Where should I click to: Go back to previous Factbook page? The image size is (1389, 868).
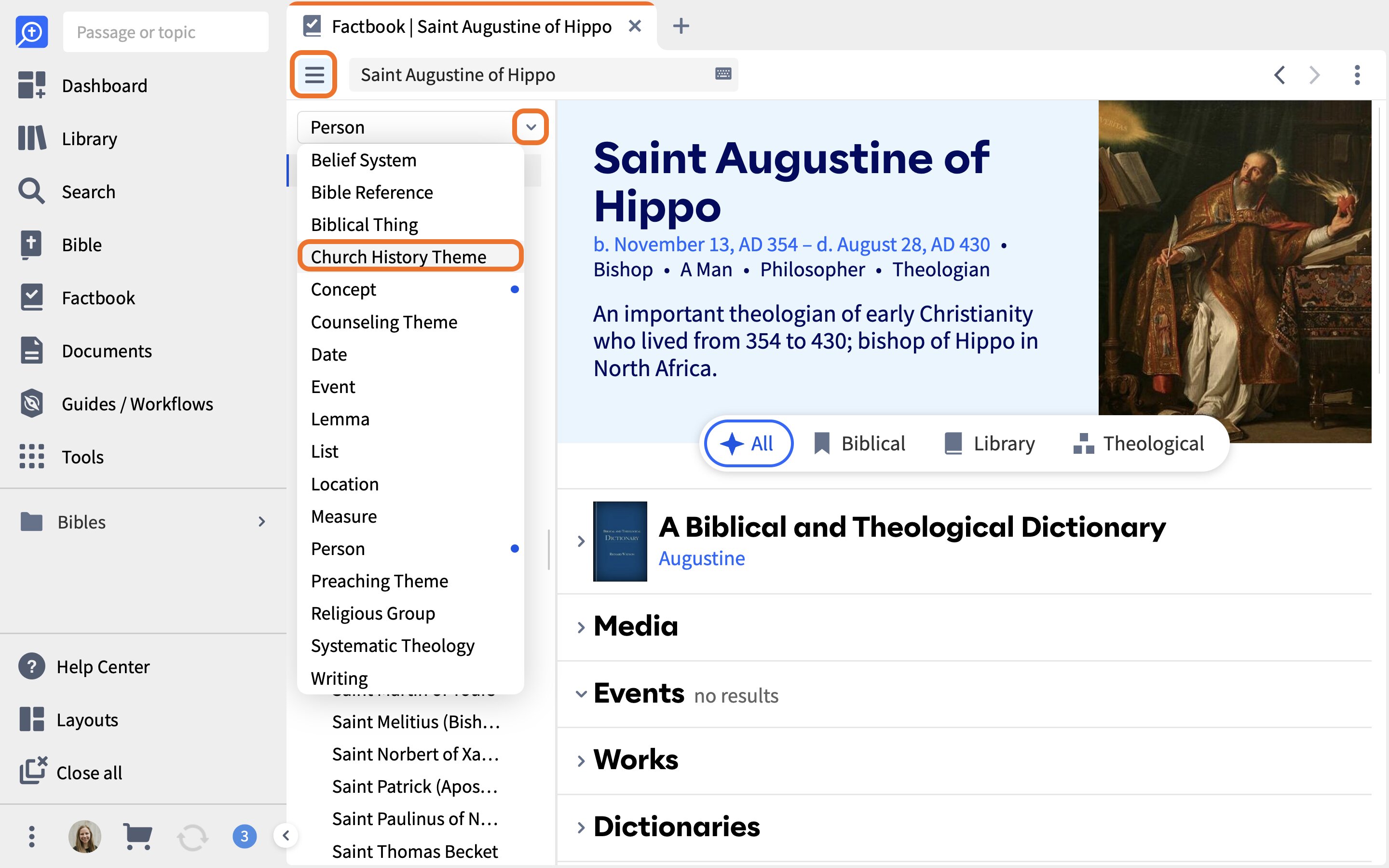point(1280,75)
